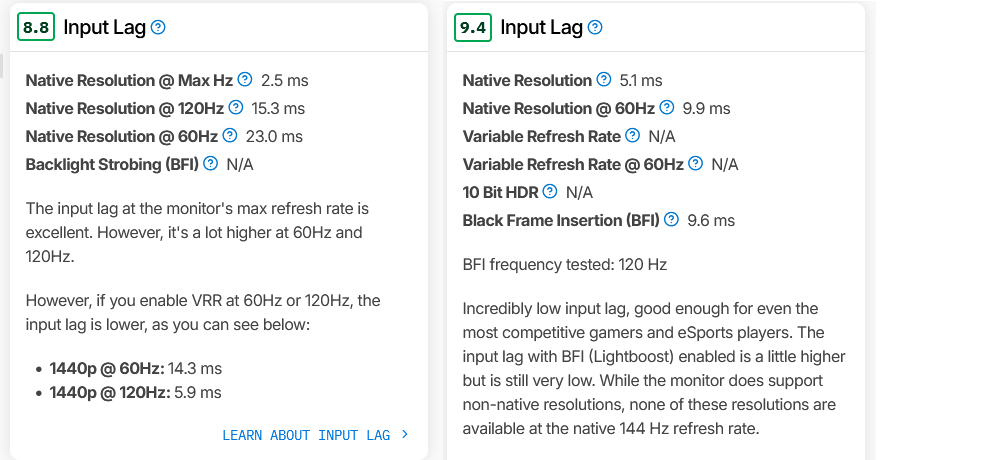This screenshot has height=460, width=1000.
Task: Click the chevron arrow after Learn About Input Lag
Action: pos(405,434)
